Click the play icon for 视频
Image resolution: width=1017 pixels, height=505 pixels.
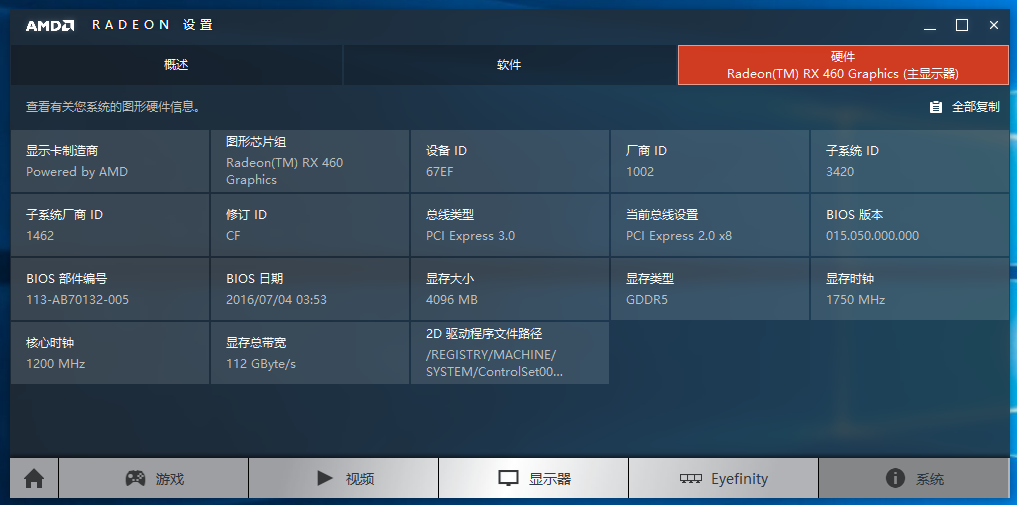coord(325,478)
